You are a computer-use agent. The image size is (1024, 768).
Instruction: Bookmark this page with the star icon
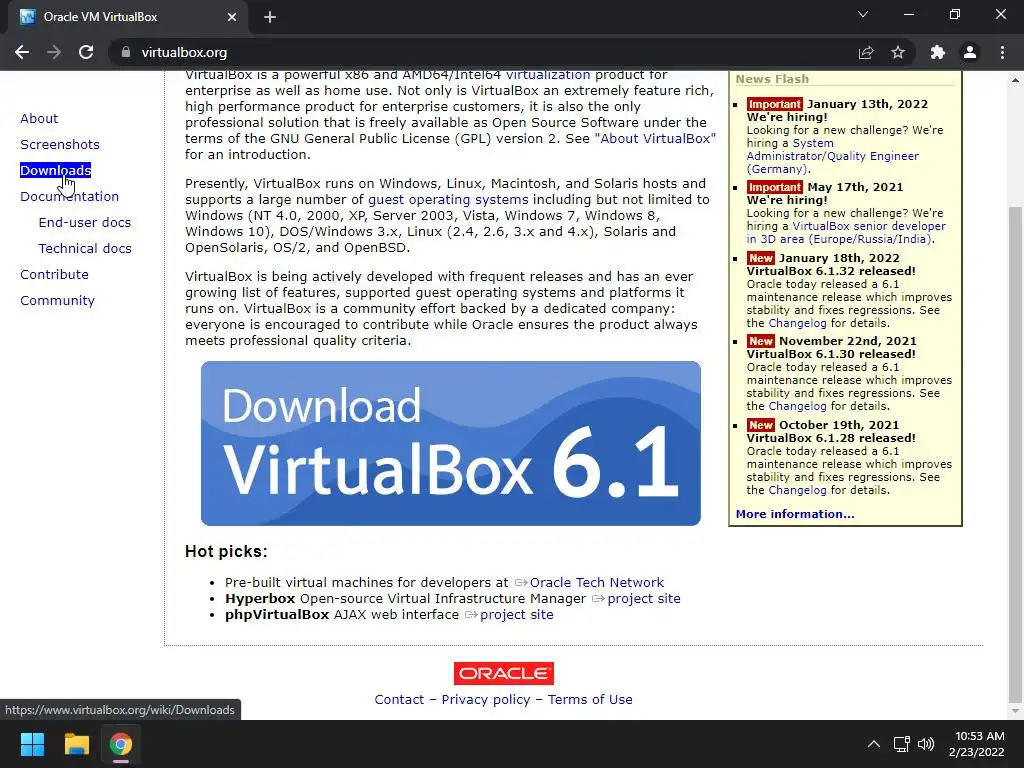[898, 52]
